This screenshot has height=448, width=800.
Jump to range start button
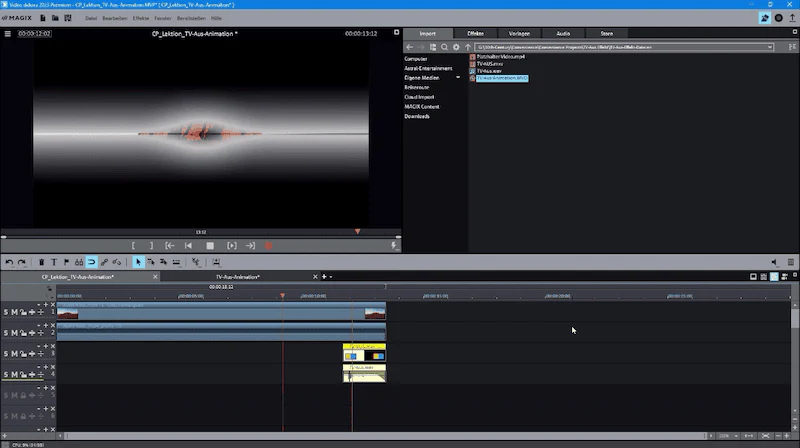(x=170, y=246)
